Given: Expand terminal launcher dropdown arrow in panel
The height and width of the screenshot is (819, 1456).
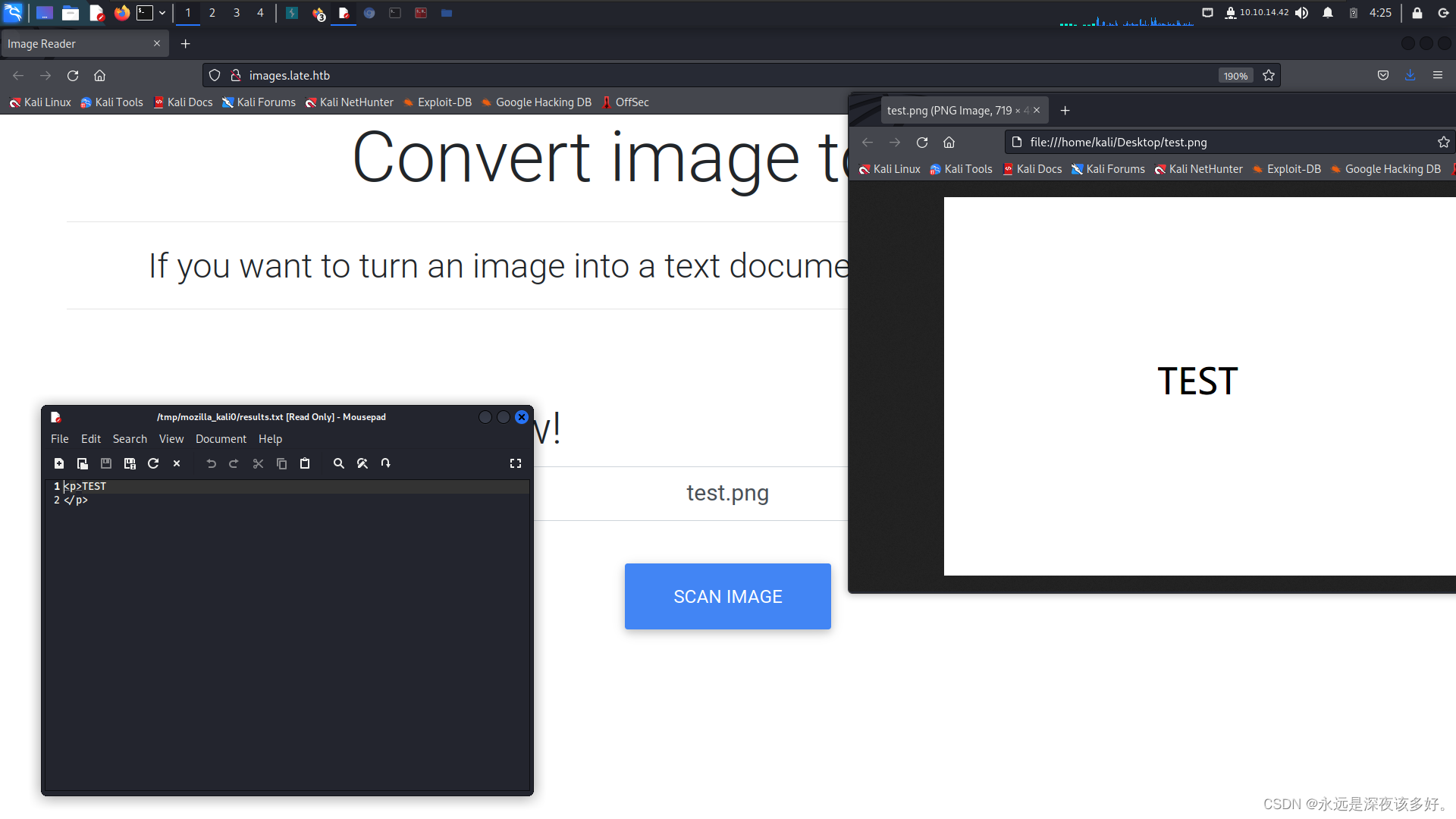Looking at the screenshot, I should [x=162, y=13].
